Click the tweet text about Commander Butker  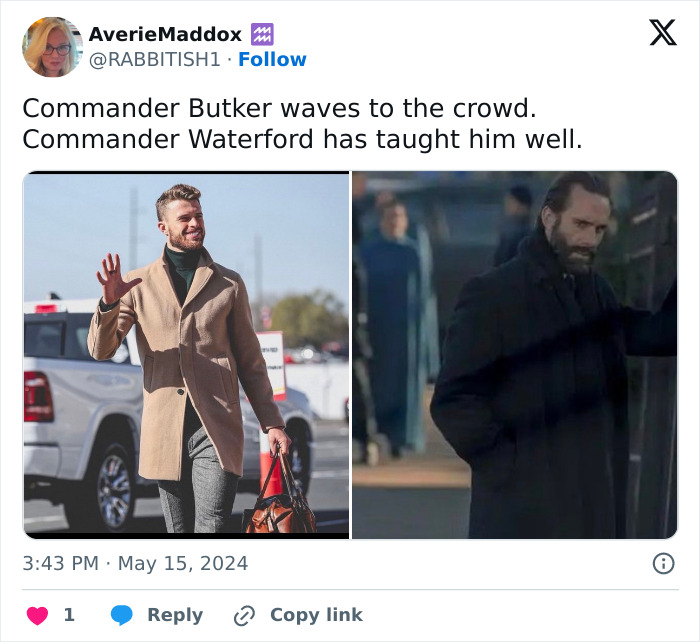pos(279,108)
